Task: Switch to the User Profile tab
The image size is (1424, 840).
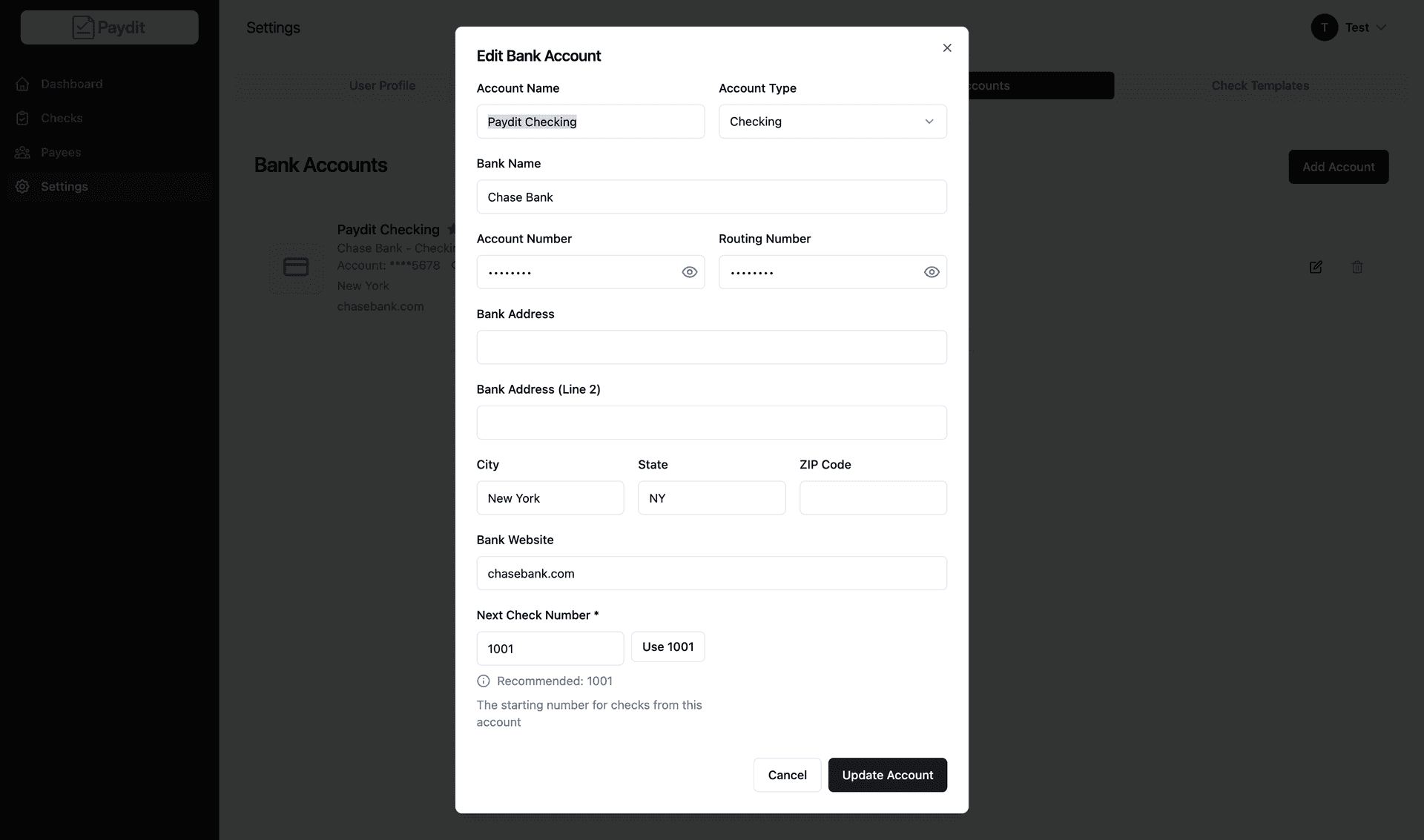Action: pos(382,86)
